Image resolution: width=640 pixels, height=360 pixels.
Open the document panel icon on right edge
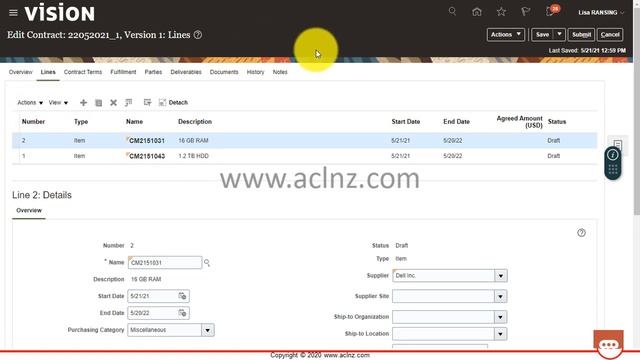point(618,144)
